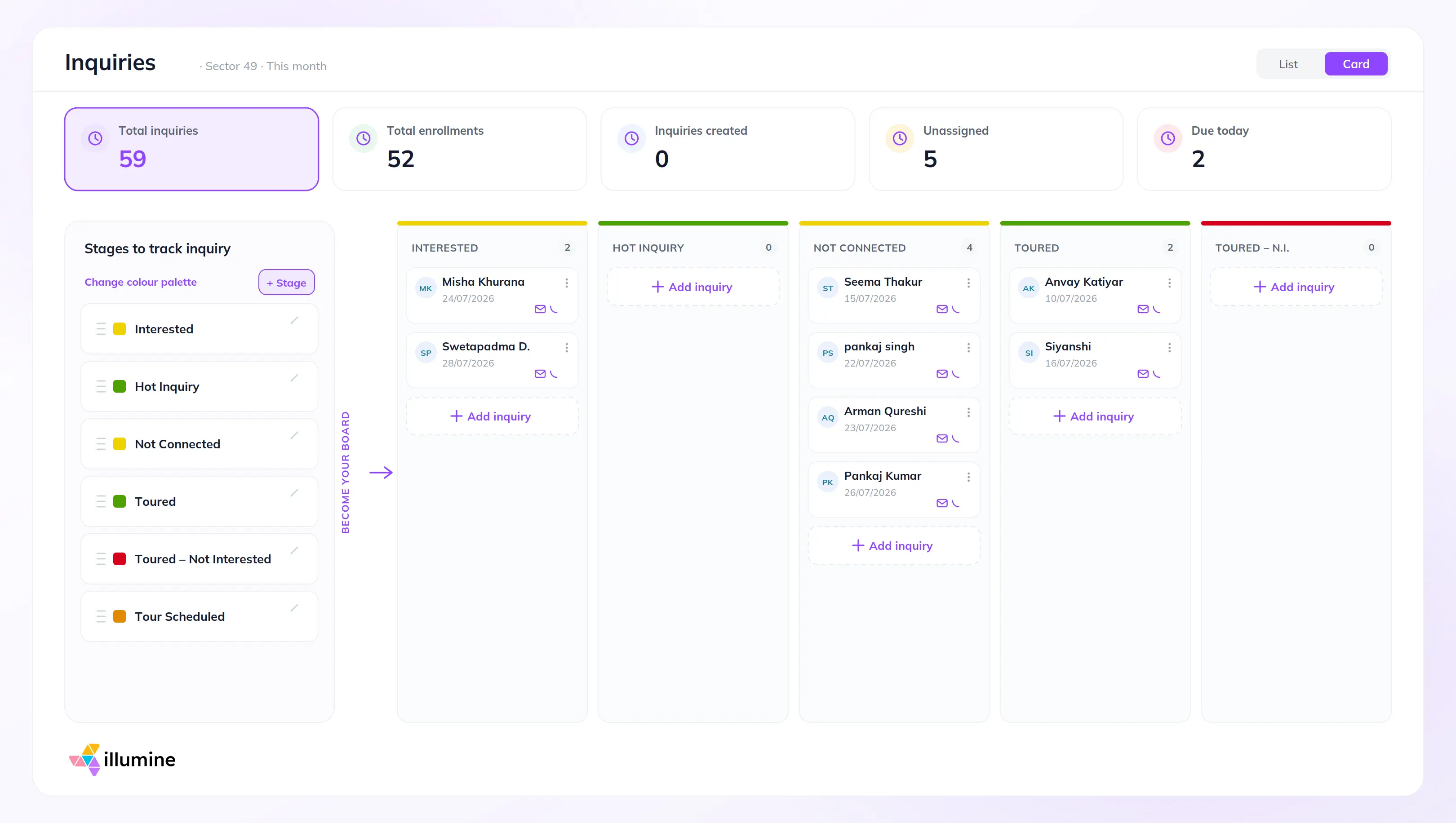Click phone icon on Arman Qureshi card
Image resolution: width=1456 pixels, height=823 pixels.
(956, 438)
